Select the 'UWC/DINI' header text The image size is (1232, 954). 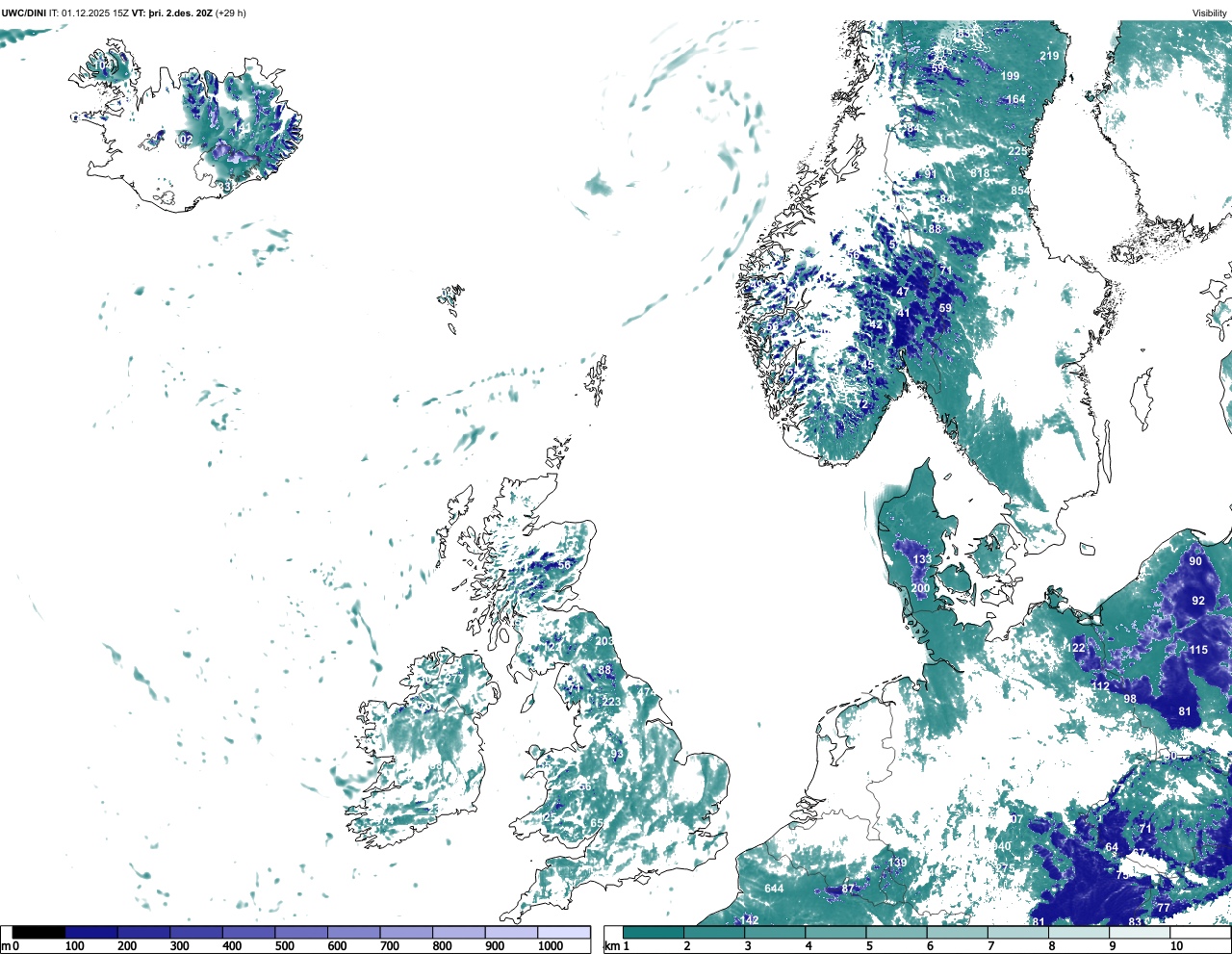pos(24,13)
